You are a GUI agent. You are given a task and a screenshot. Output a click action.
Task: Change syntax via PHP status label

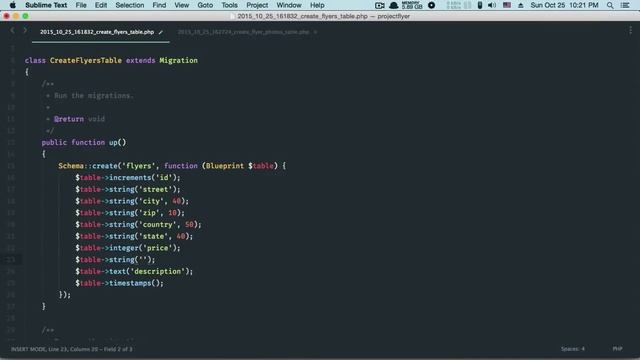[x=618, y=349]
